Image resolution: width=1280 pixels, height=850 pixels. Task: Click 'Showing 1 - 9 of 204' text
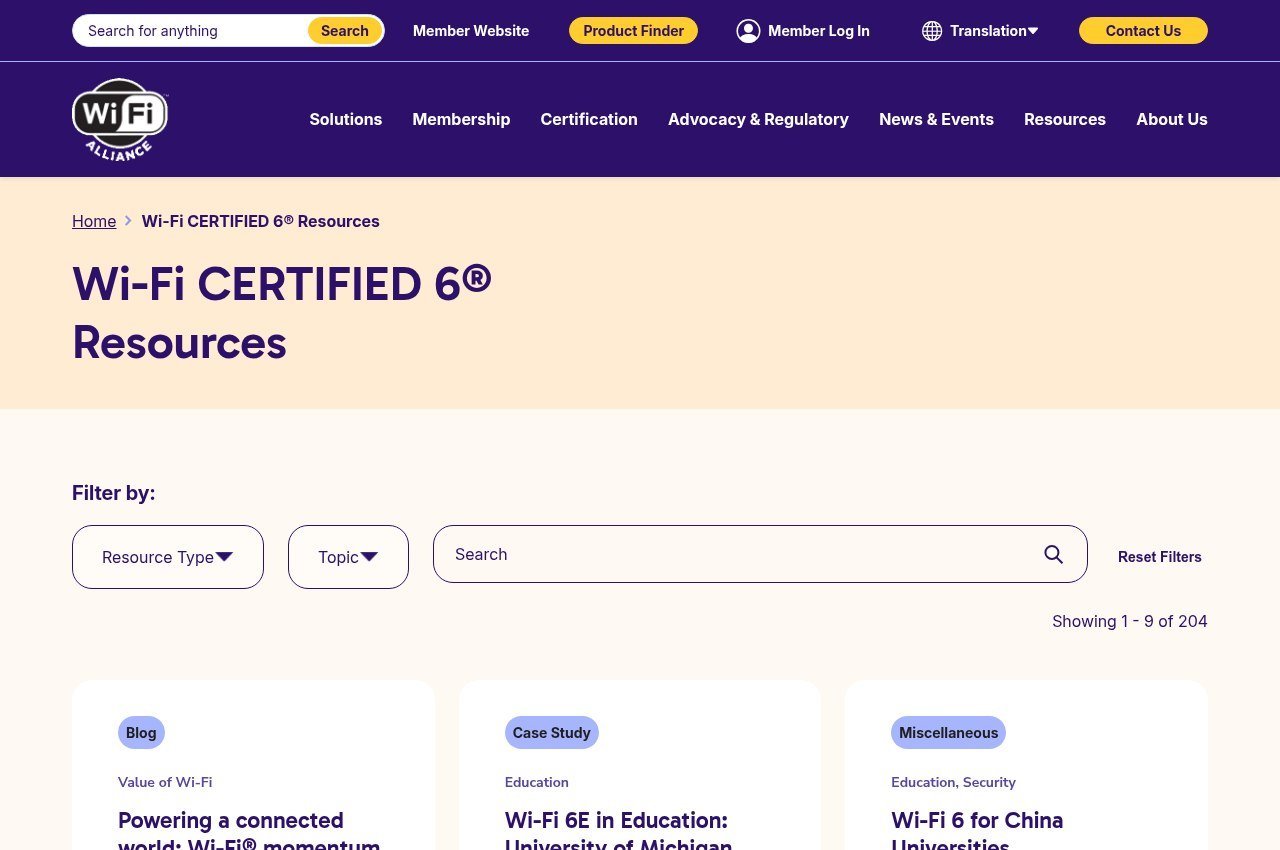click(1130, 621)
